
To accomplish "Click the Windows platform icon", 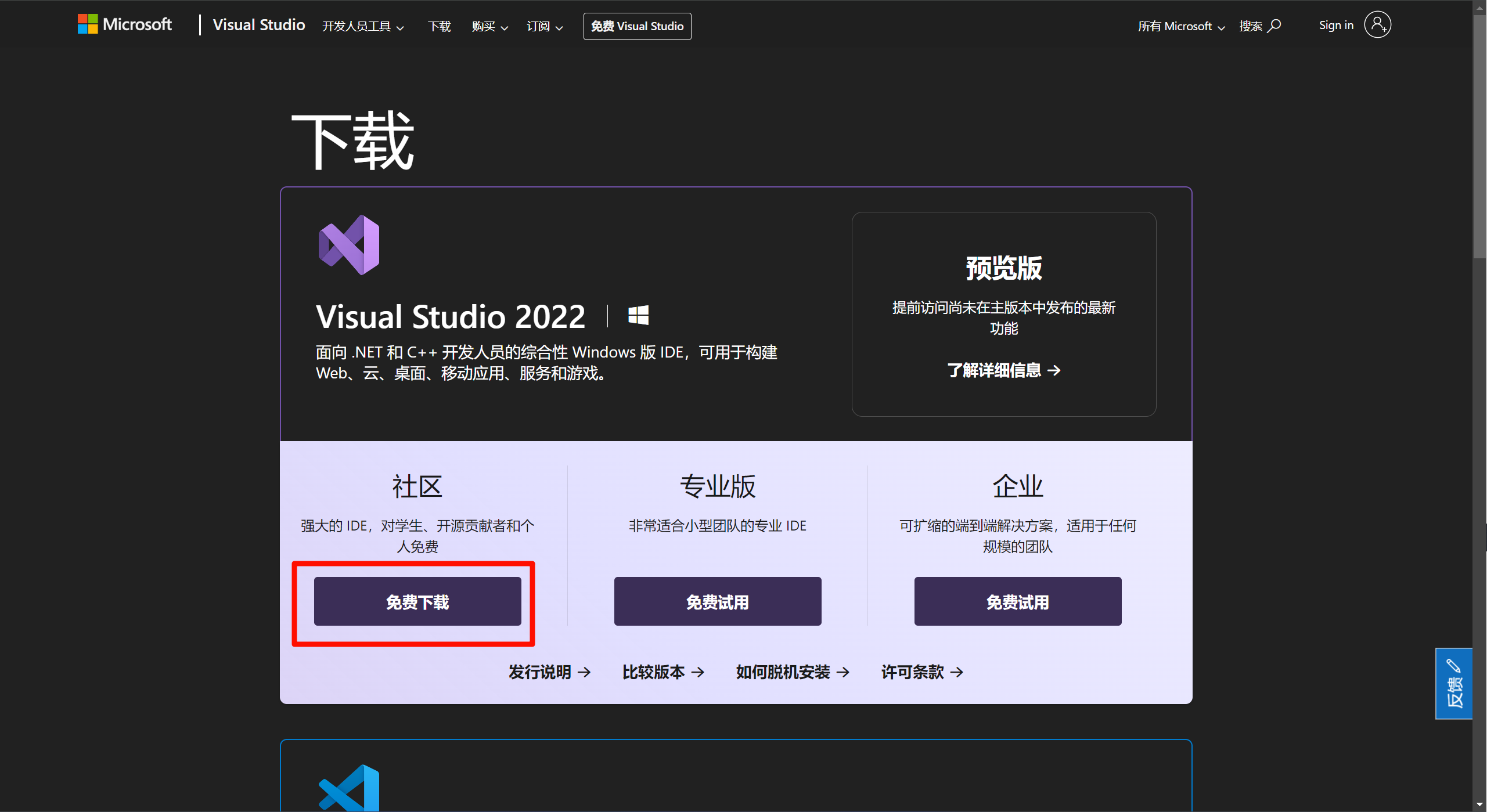I will pyautogui.click(x=638, y=315).
